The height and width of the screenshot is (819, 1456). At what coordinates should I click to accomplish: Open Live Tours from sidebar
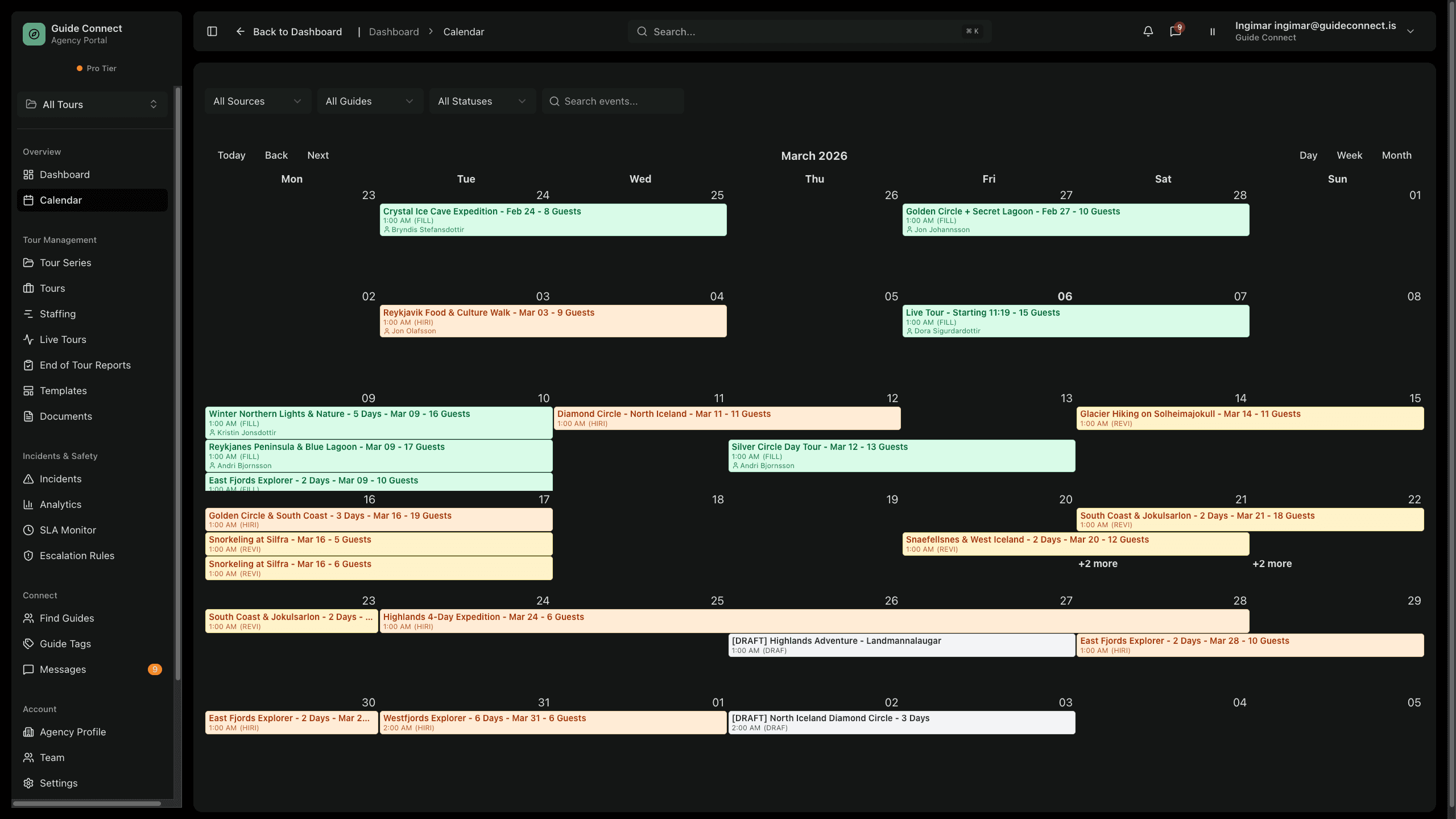tap(63, 340)
